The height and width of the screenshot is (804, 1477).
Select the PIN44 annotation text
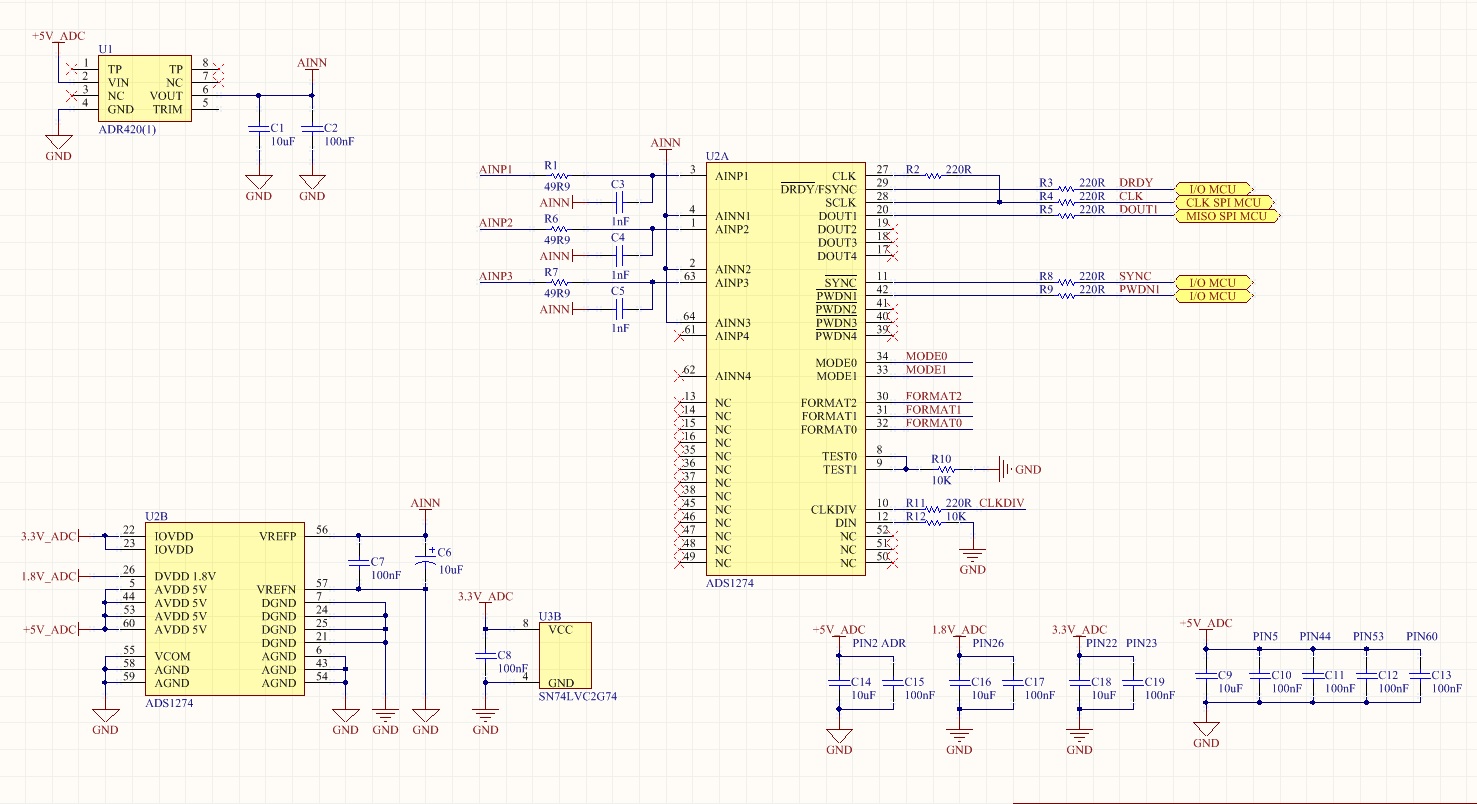[x=1315, y=636]
